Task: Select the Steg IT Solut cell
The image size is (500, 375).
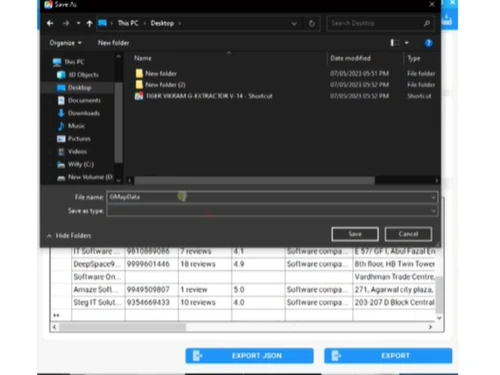Action: tap(98, 302)
